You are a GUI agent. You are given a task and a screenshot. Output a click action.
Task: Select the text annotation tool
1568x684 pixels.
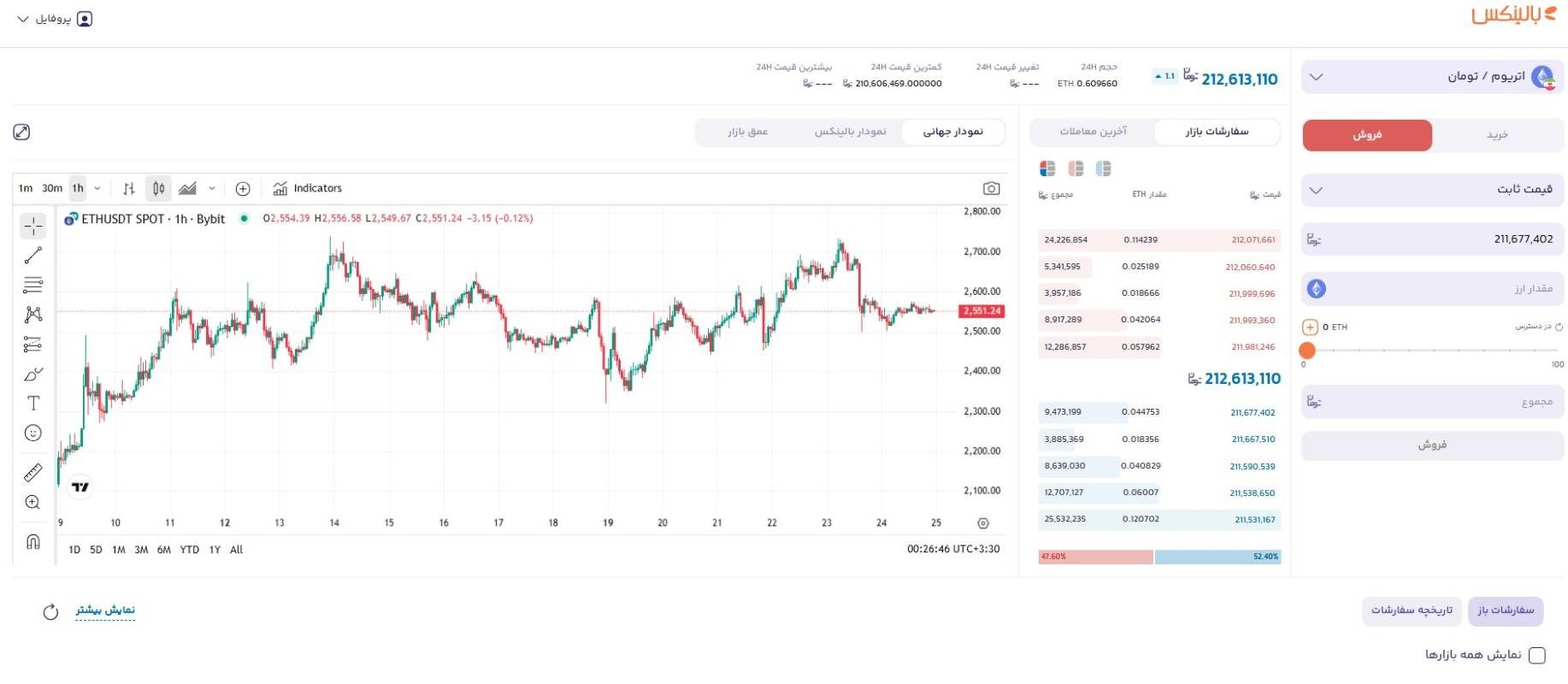(x=33, y=404)
